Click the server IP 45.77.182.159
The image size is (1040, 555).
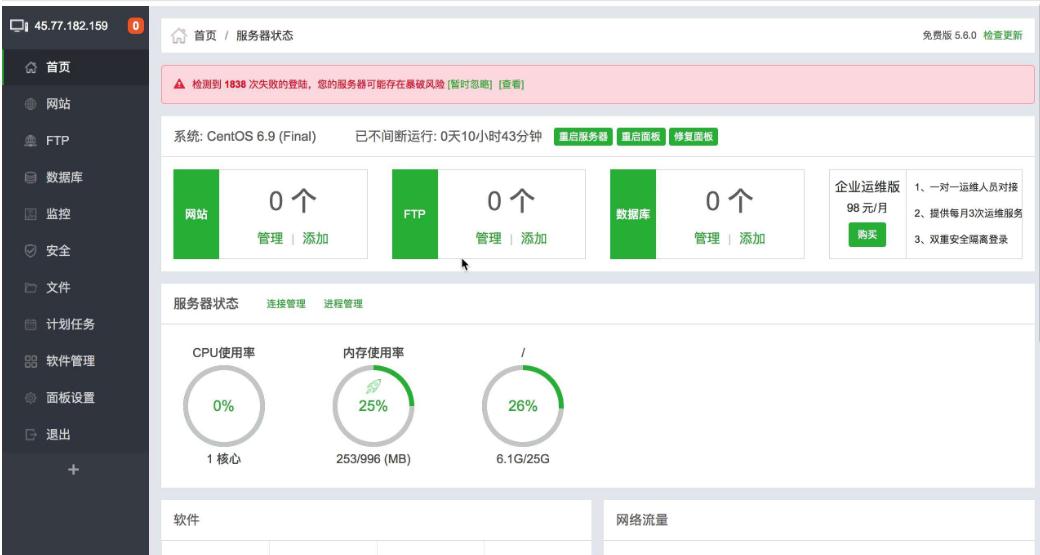click(71, 26)
